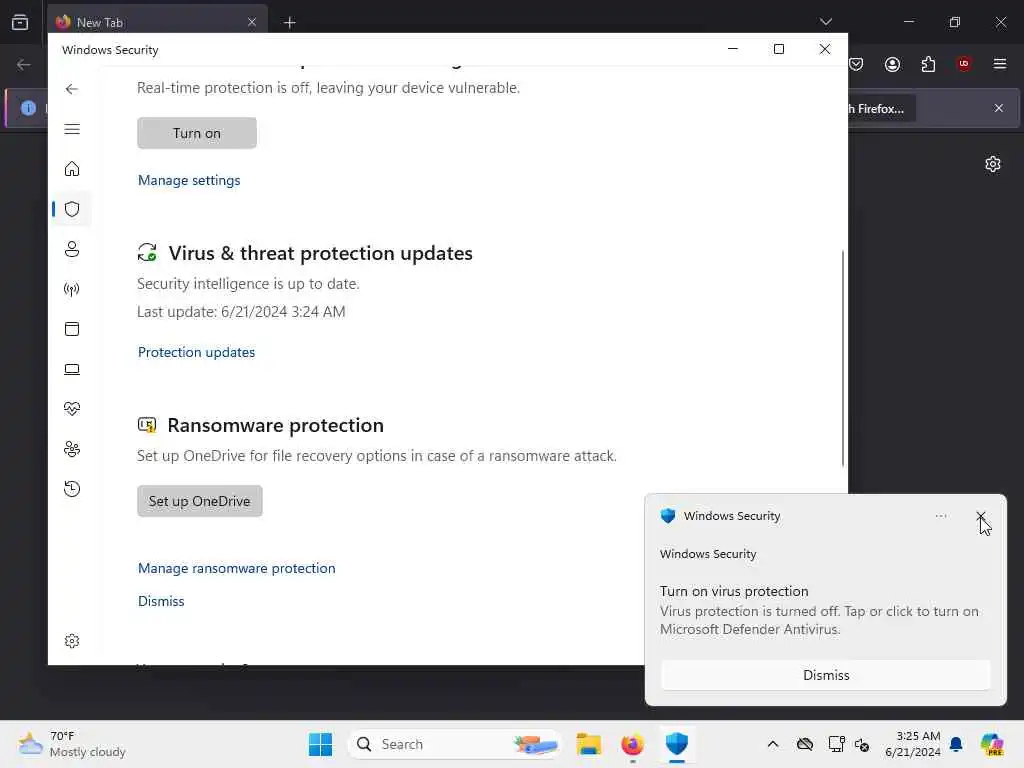
Task: Click the 'Turn on virus protection' notification text
Action: pyautogui.click(x=733, y=592)
